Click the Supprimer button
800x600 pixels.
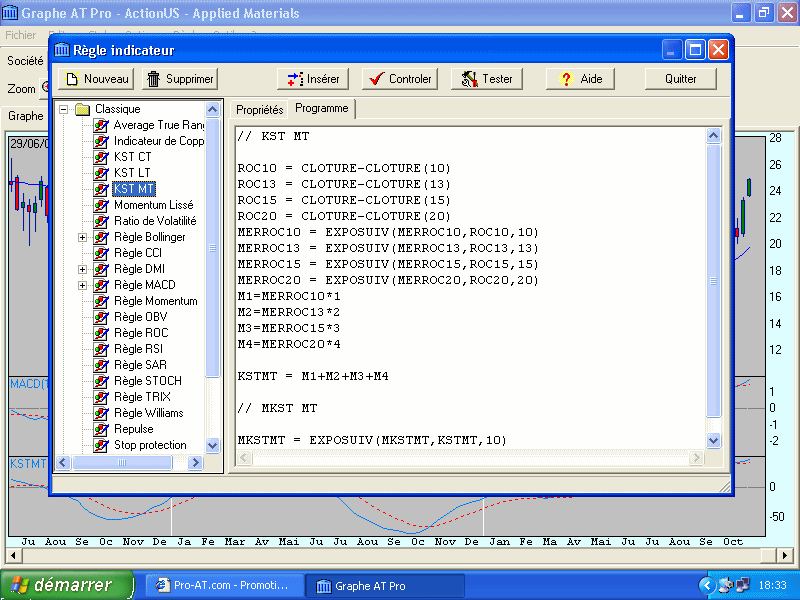click(180, 79)
